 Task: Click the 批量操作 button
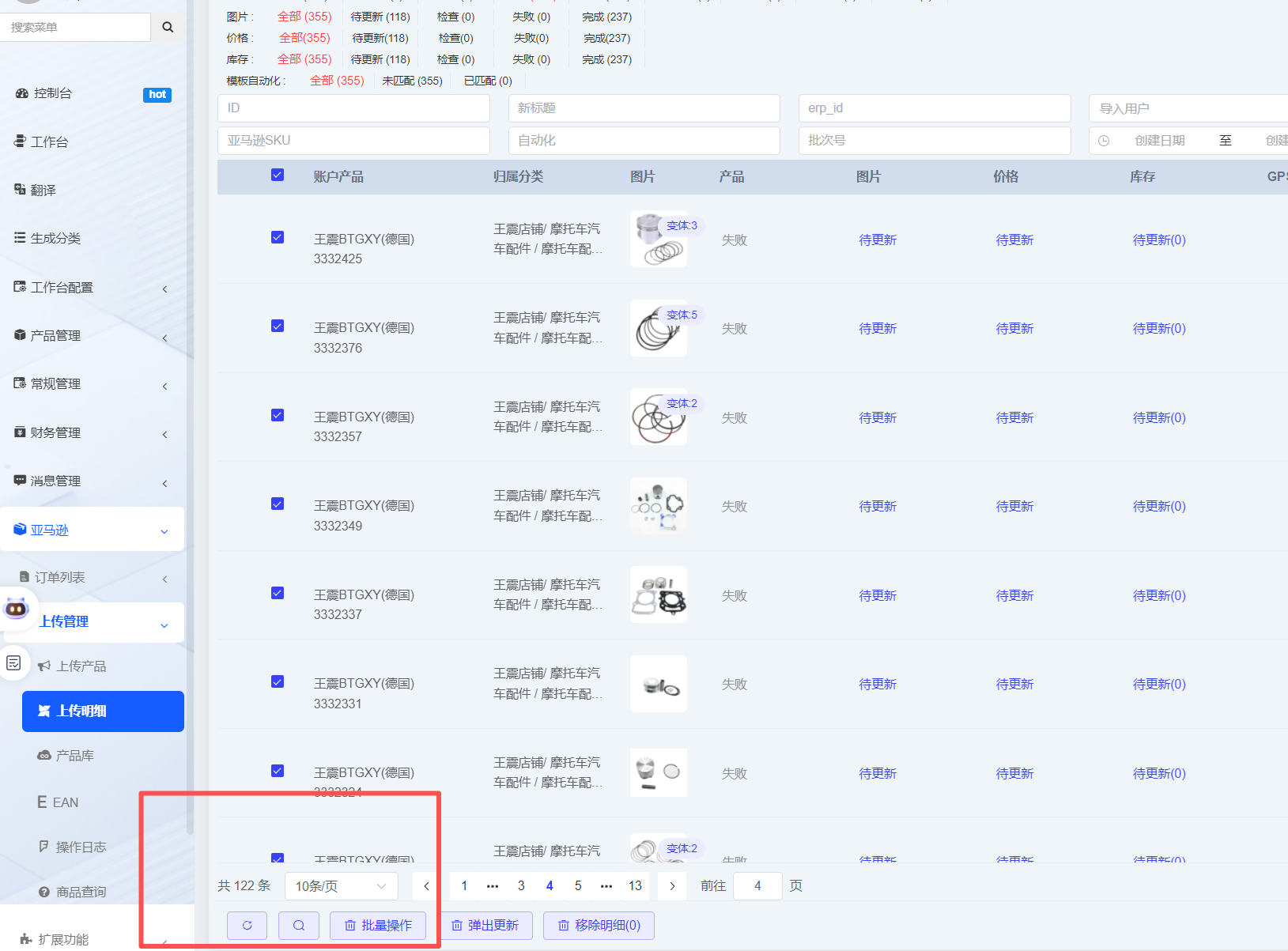[378, 925]
